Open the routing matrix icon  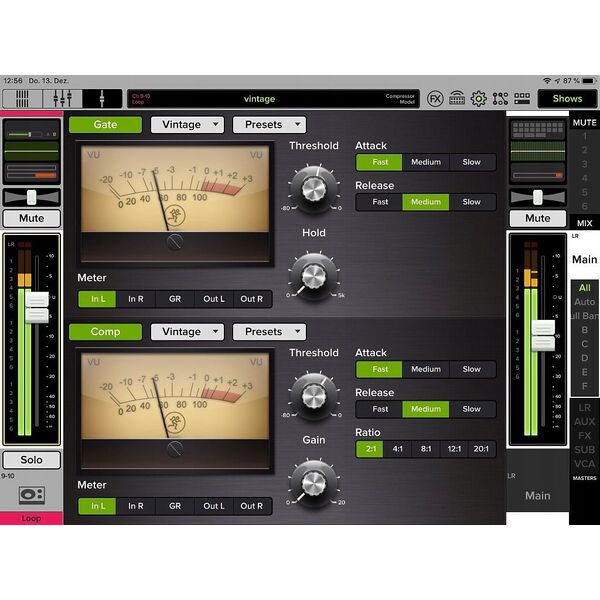pos(500,99)
